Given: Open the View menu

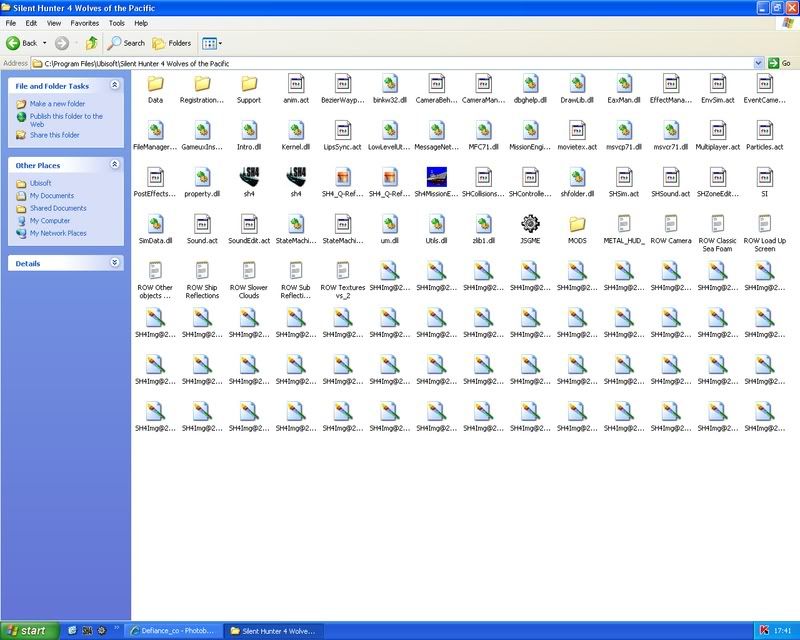Looking at the screenshot, I should click(54, 23).
